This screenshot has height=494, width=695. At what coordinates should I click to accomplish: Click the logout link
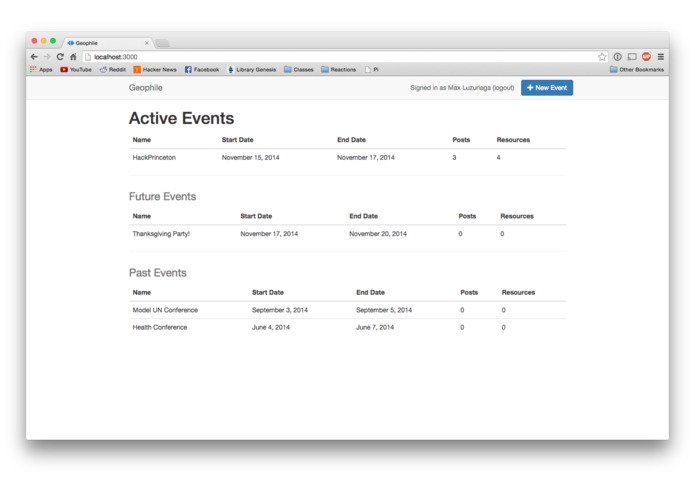[504, 88]
